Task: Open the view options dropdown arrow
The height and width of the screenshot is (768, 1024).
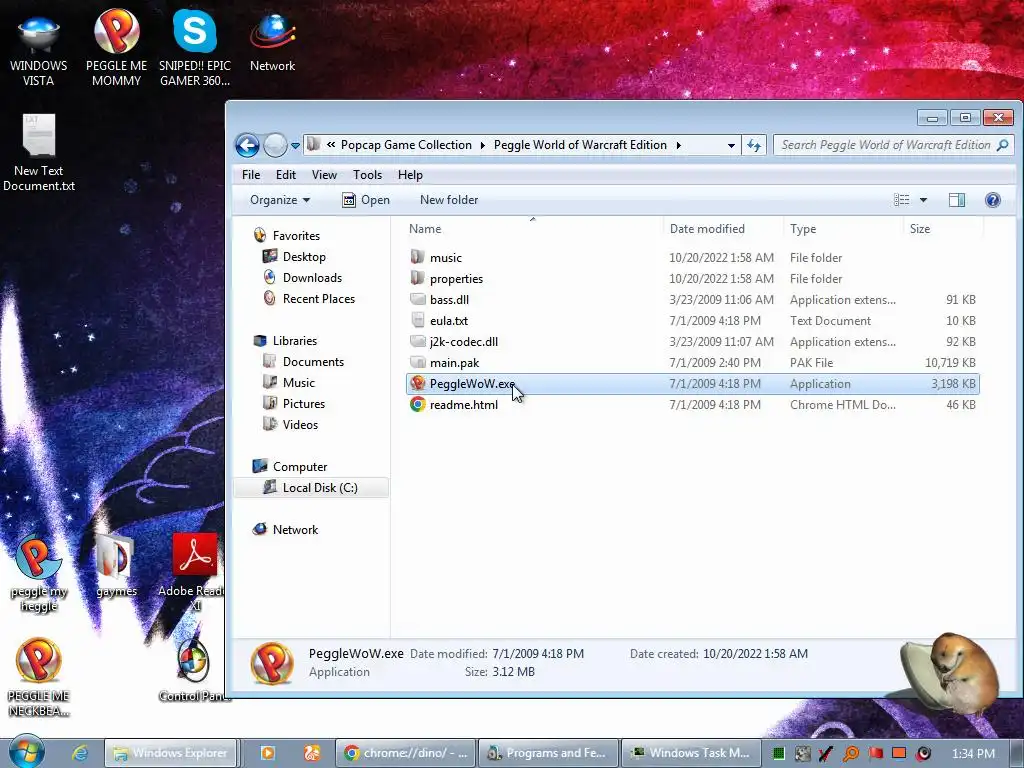Action: click(923, 200)
